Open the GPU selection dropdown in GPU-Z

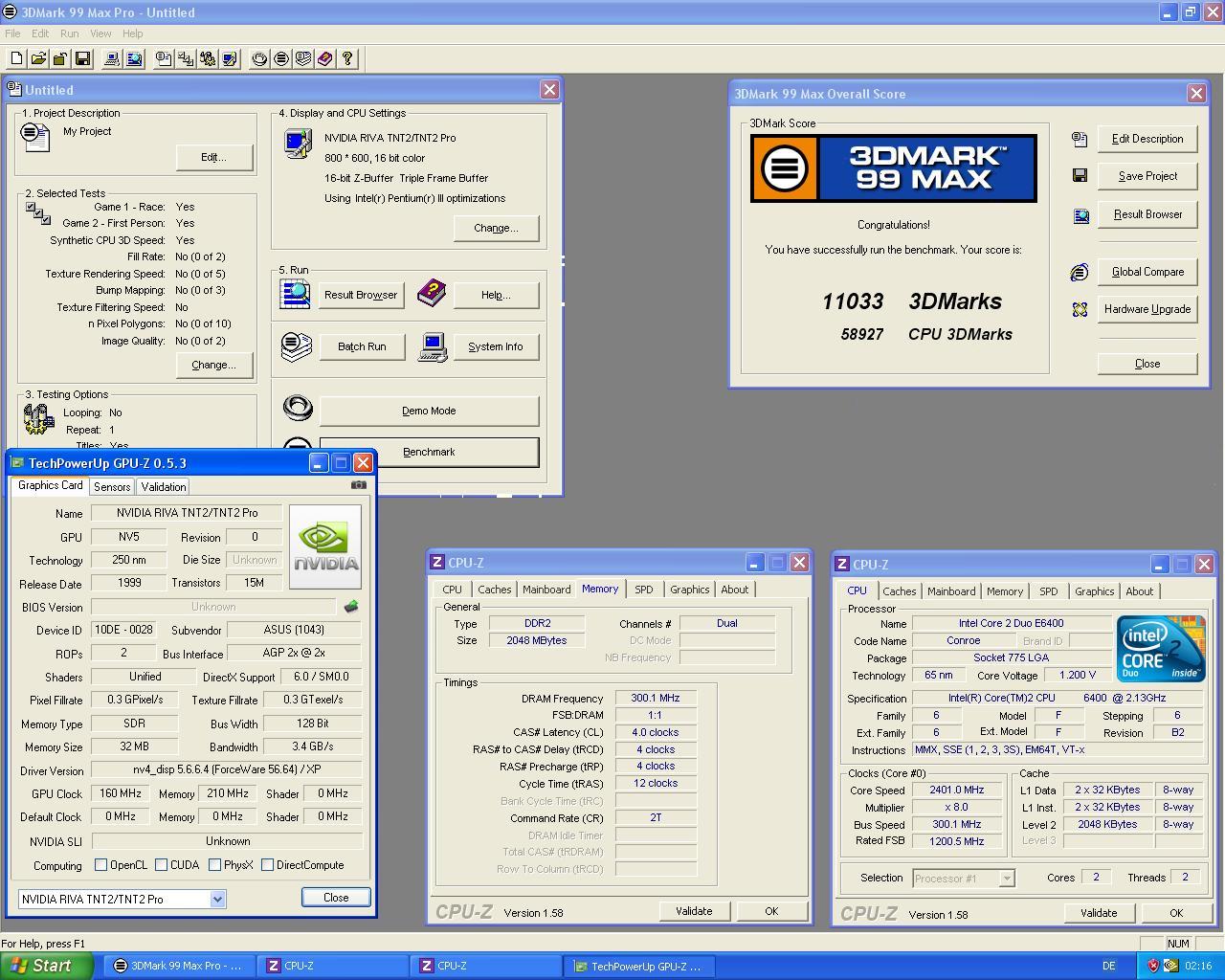pyautogui.click(x=217, y=899)
